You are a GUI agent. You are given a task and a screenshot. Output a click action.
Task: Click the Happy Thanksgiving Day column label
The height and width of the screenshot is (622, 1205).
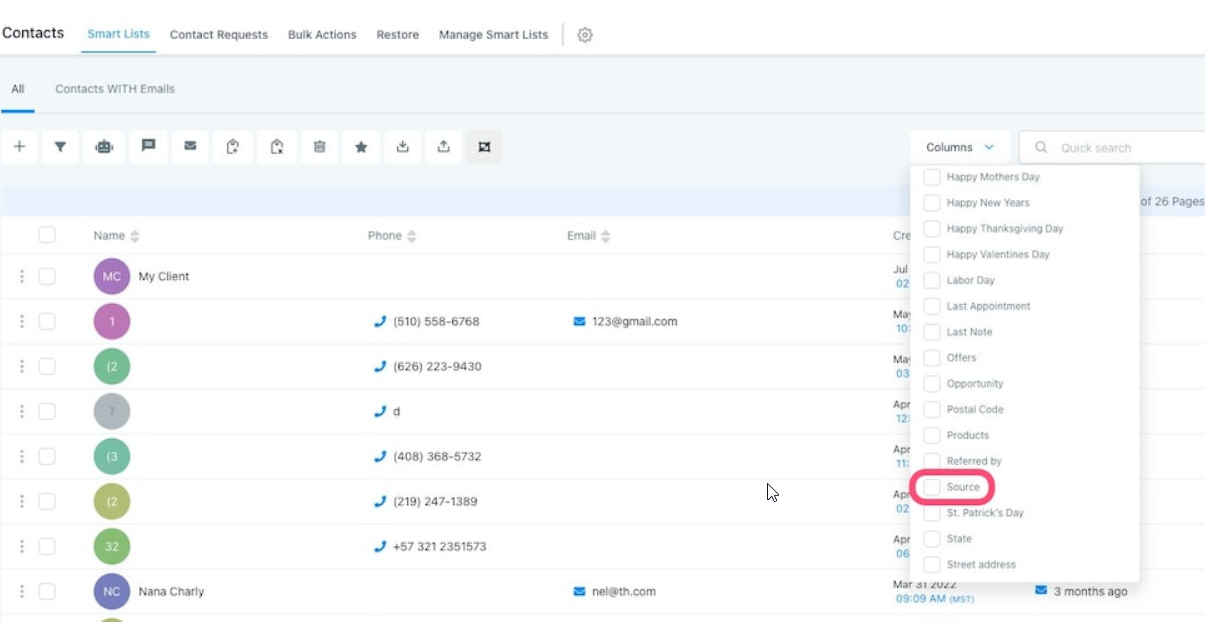point(1005,228)
